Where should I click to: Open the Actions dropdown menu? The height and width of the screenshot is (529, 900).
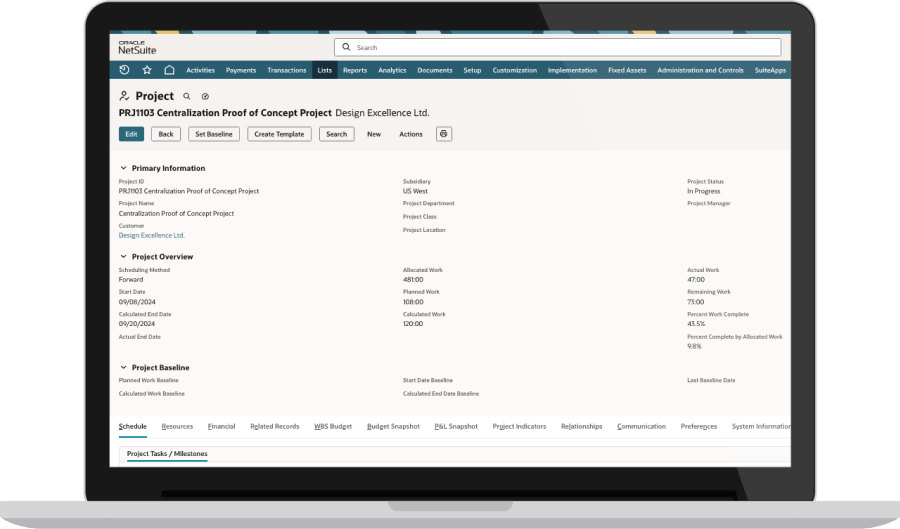(x=411, y=134)
